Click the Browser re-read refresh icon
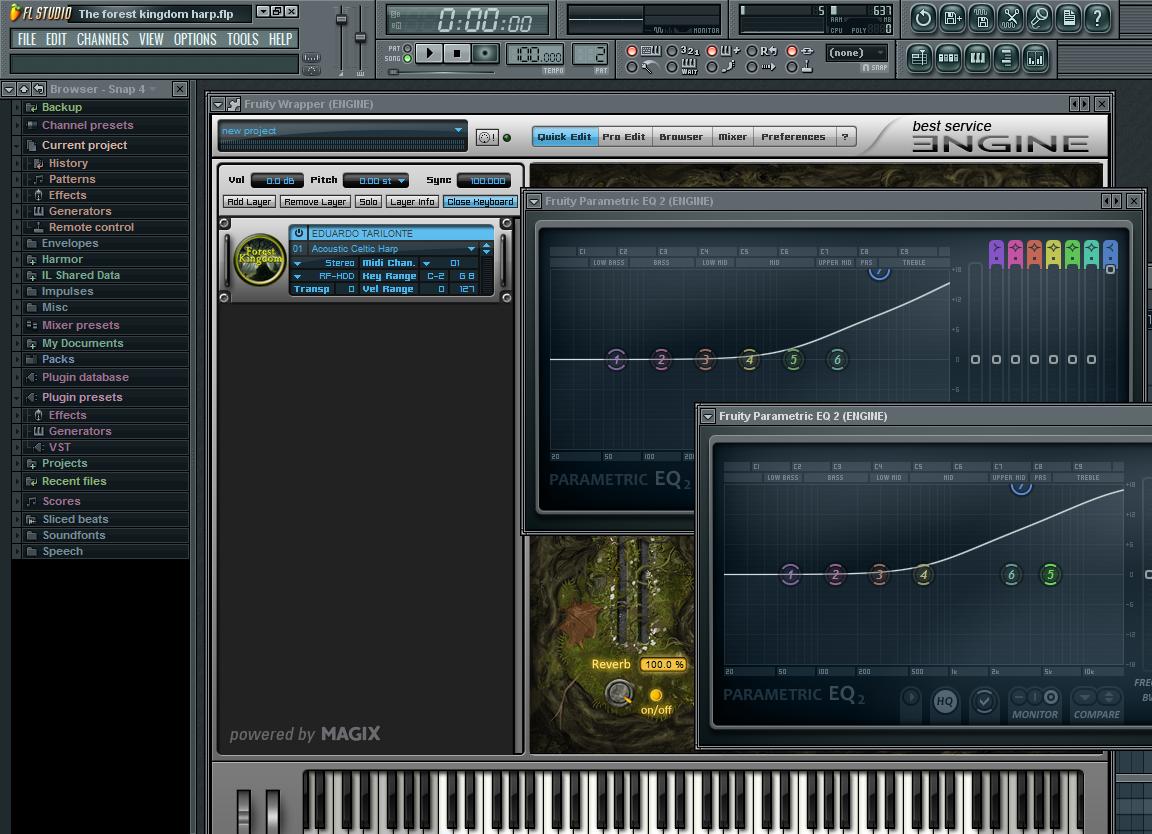 [38, 89]
